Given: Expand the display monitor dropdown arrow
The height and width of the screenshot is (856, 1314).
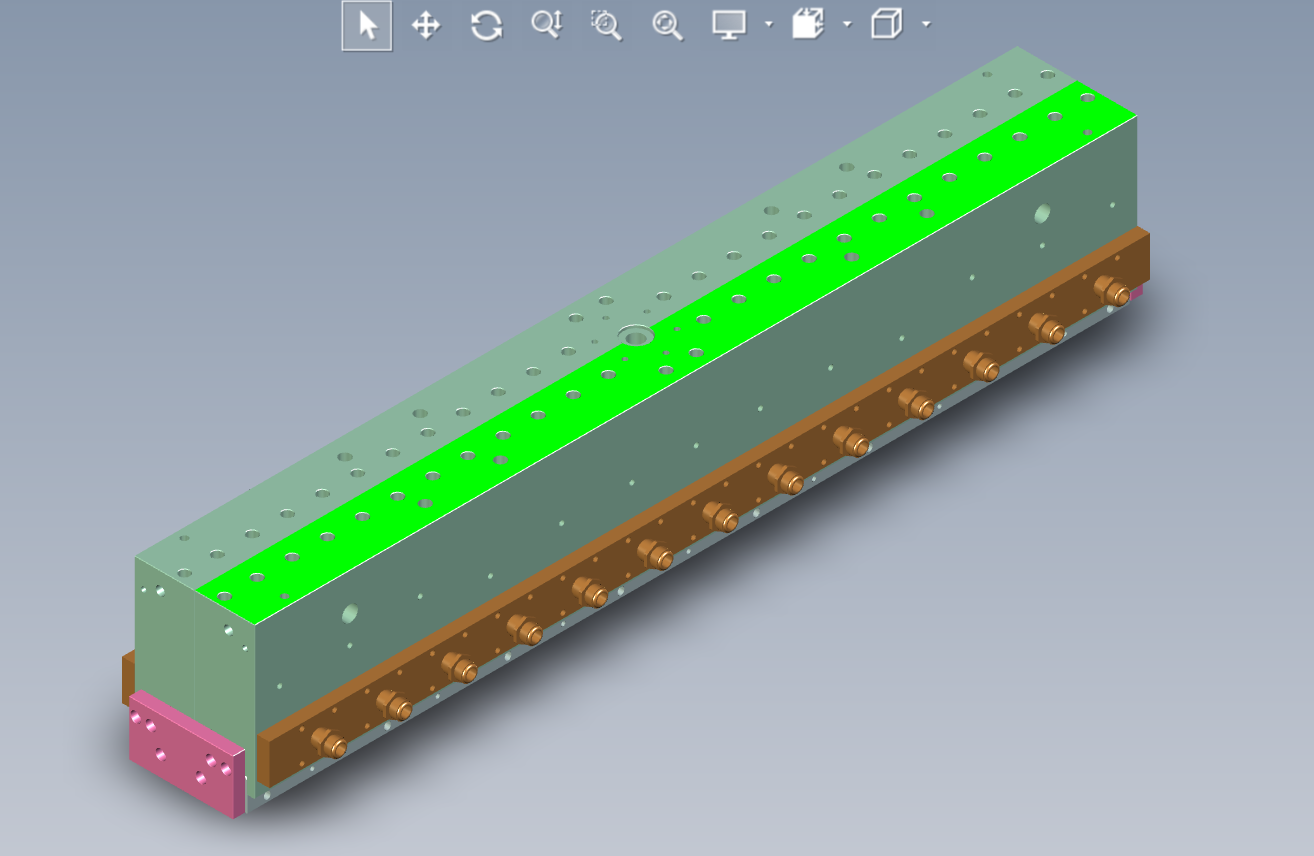Looking at the screenshot, I should tap(768, 24).
